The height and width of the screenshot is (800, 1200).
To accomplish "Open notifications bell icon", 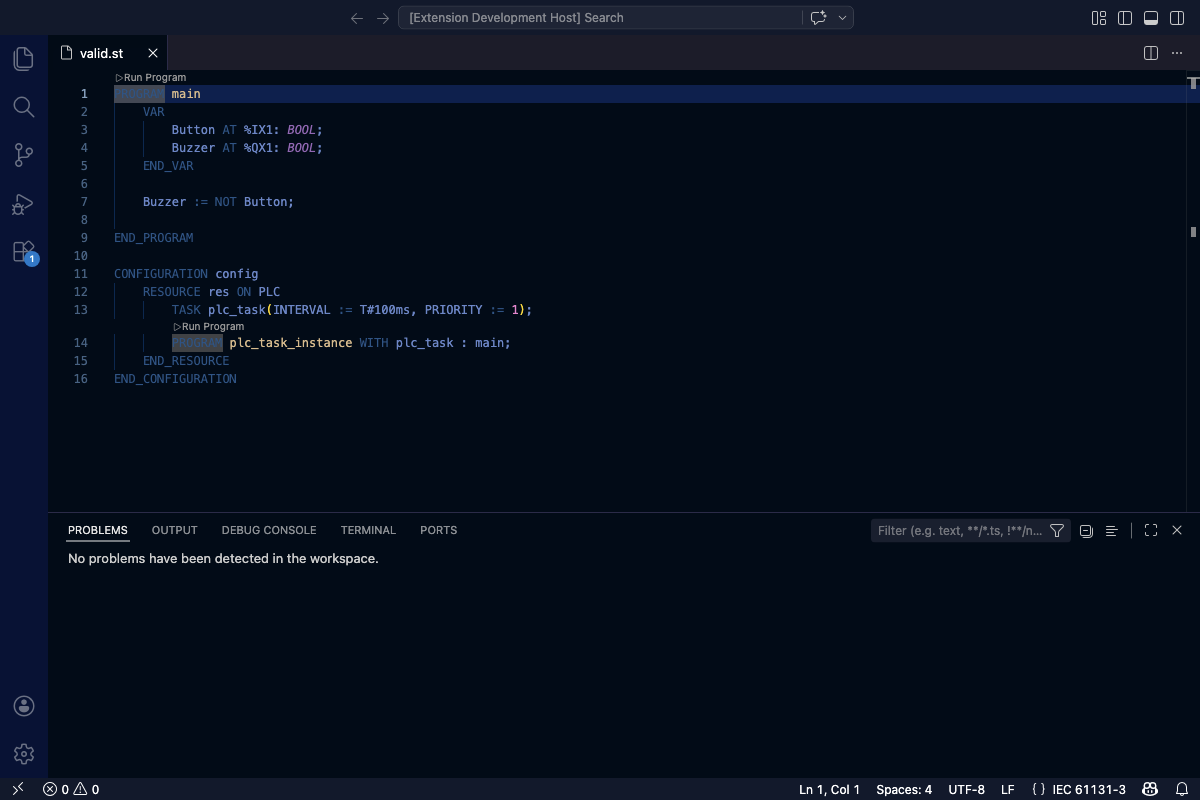I will point(1181,789).
